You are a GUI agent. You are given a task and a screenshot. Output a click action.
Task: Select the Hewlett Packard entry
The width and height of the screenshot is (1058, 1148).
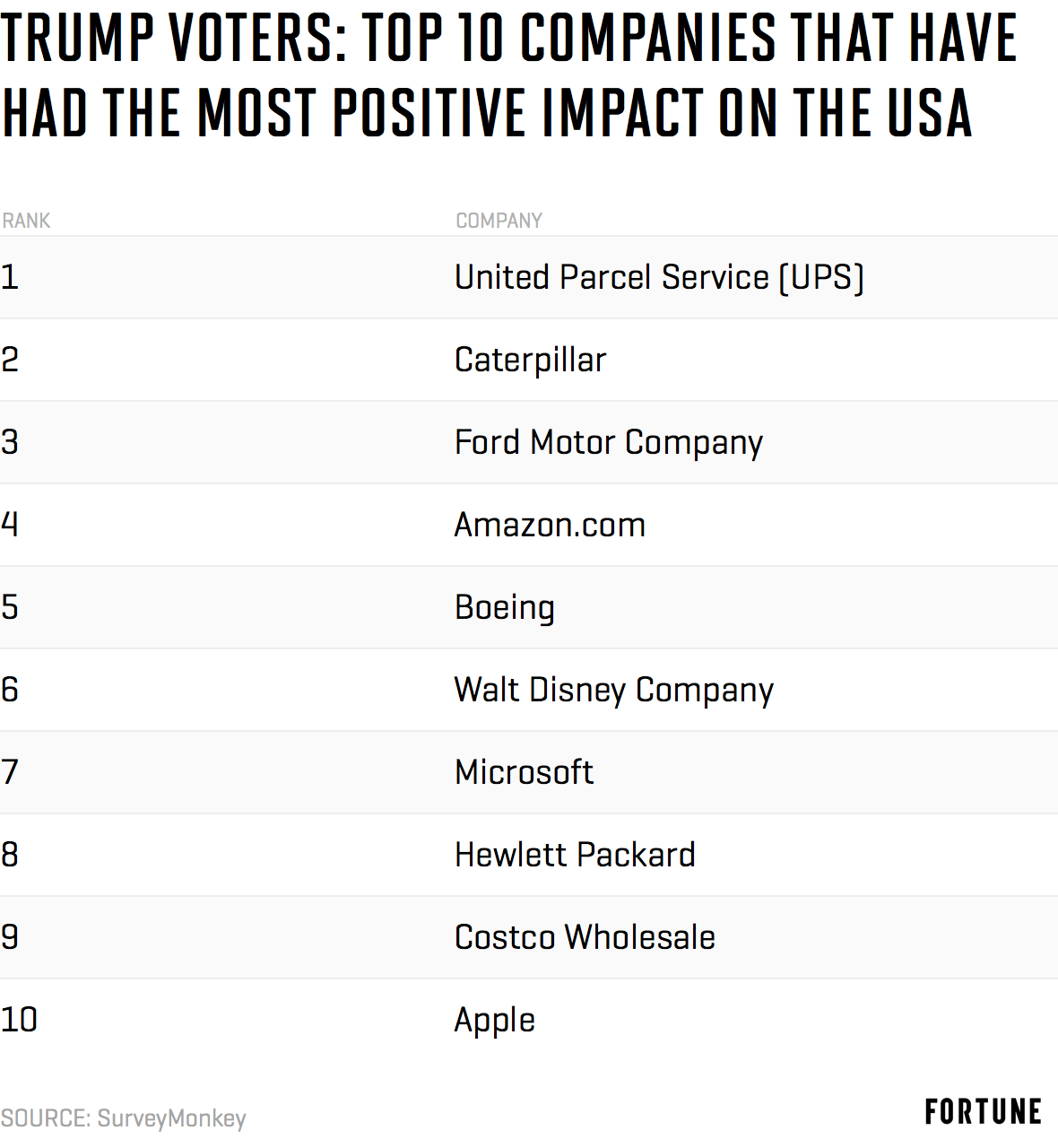pyautogui.click(x=575, y=855)
